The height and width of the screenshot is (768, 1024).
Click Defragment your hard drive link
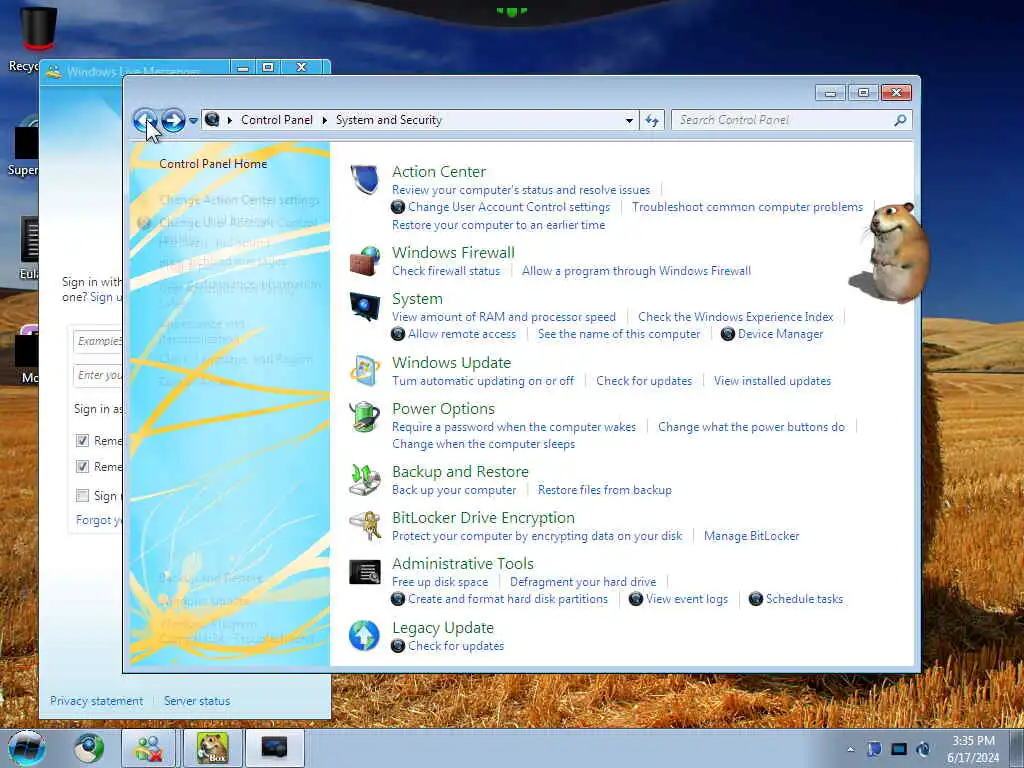point(583,583)
